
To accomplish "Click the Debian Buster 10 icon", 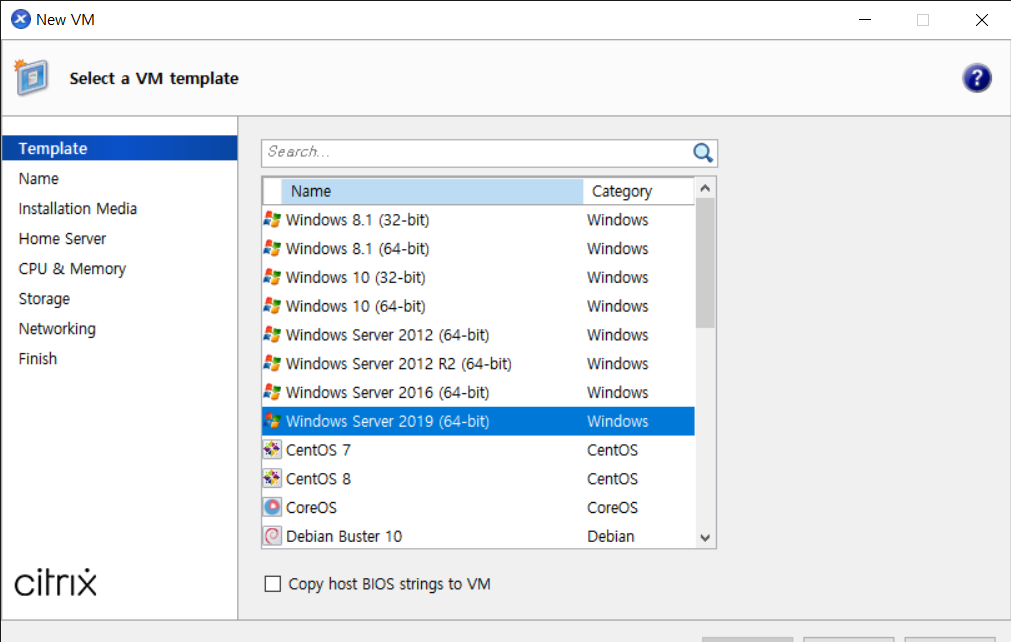I will click(272, 536).
